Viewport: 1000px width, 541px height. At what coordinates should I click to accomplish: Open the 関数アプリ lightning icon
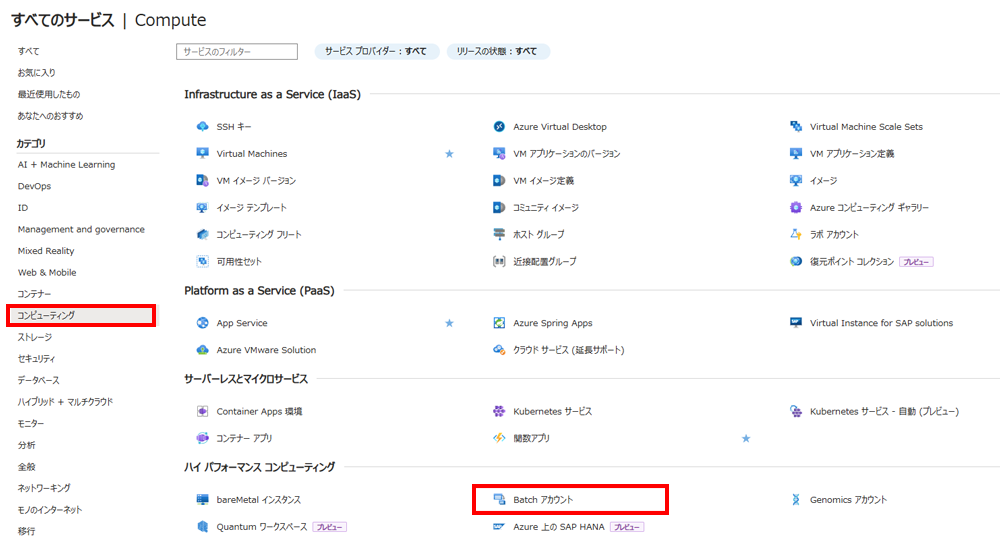tap(499, 438)
